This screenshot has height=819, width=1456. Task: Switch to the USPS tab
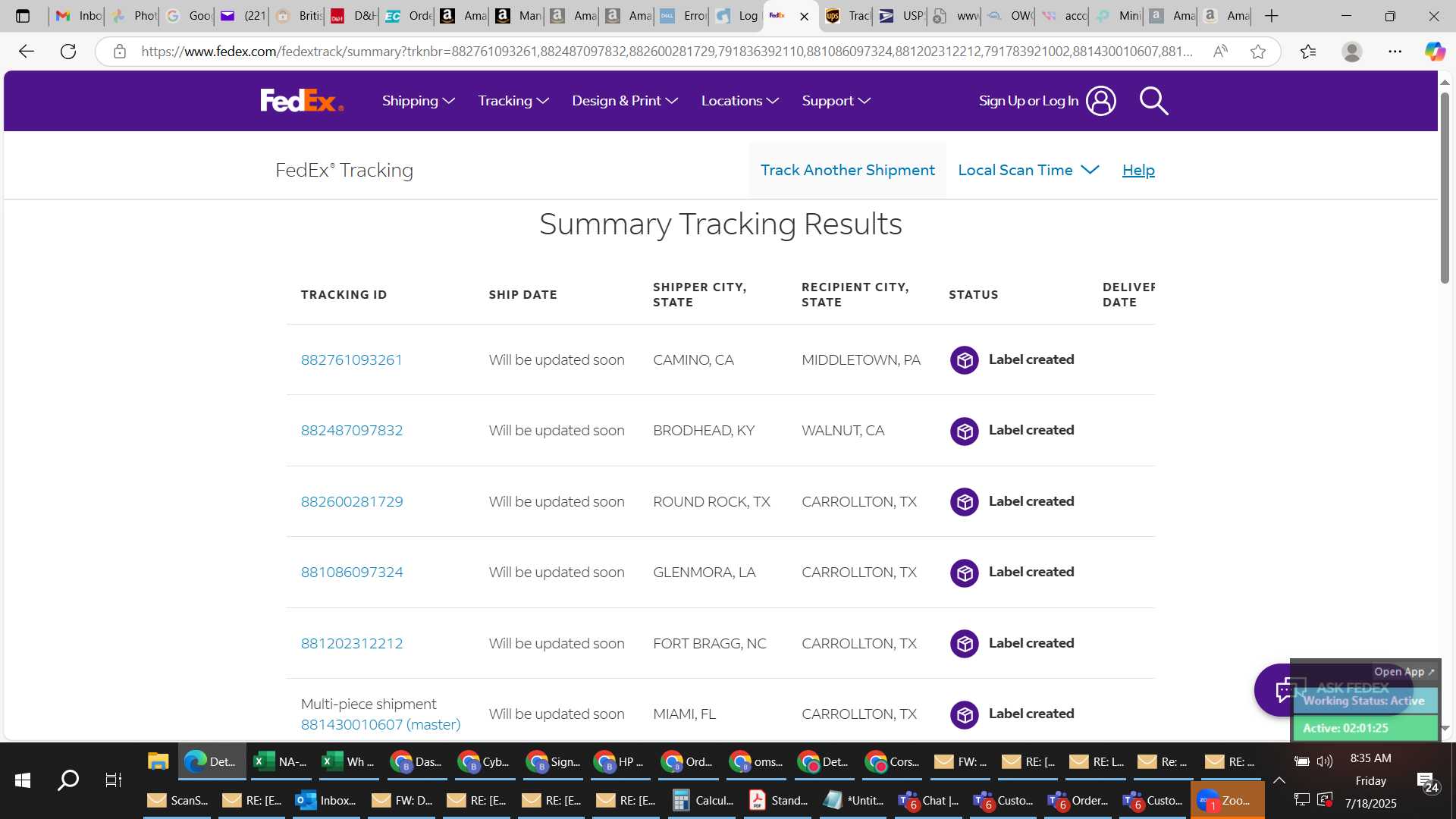pos(901,16)
